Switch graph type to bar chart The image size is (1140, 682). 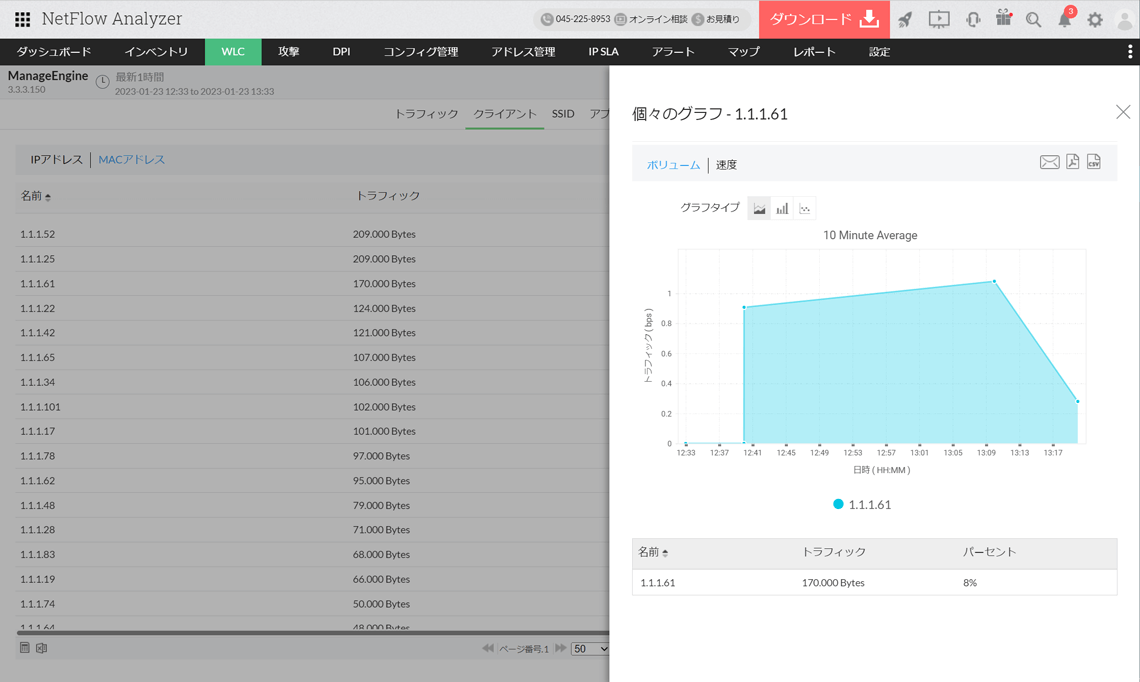coord(782,208)
